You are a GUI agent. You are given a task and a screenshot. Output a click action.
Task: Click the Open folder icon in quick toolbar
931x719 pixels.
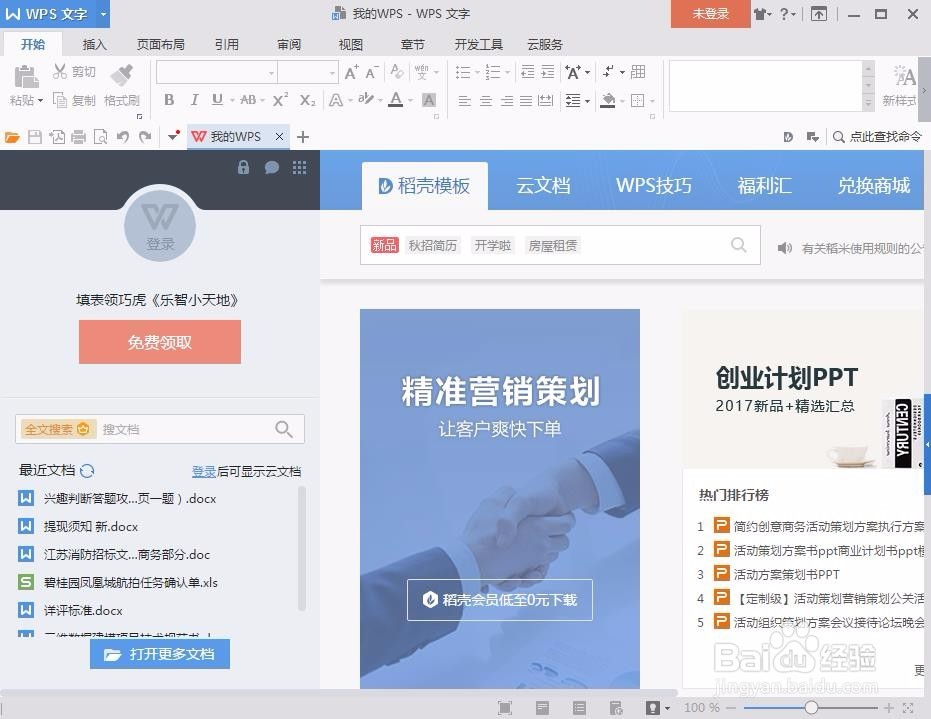(x=12, y=137)
